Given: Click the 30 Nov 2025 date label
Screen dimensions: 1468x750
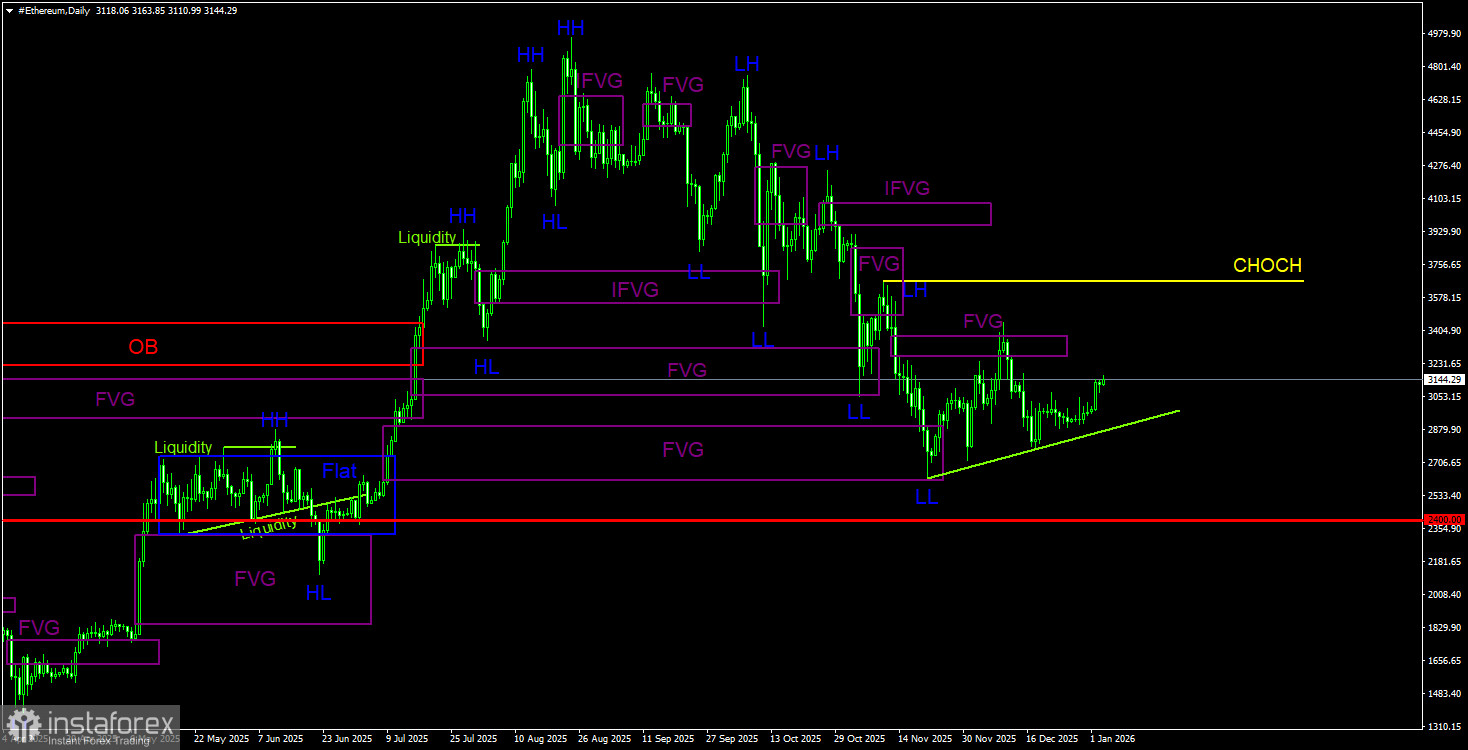Looking at the screenshot, I should 988,739.
